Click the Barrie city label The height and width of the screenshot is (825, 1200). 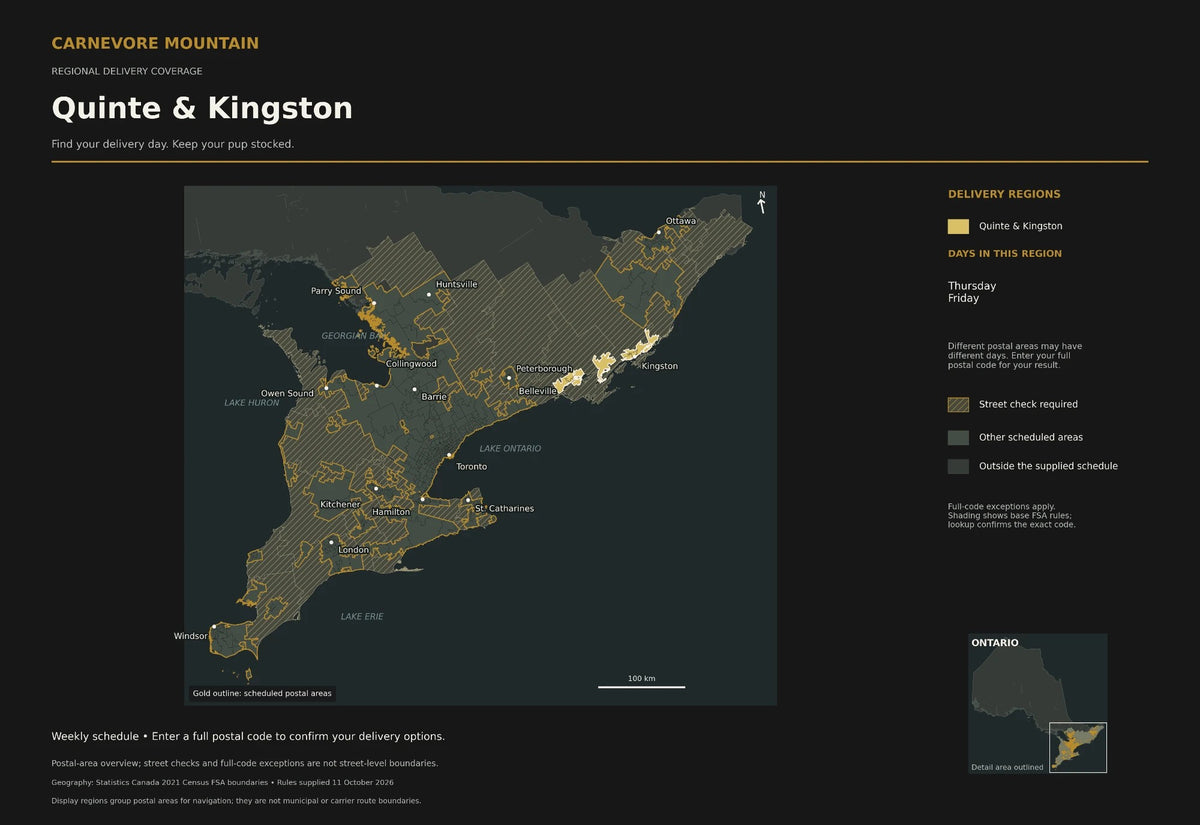tap(434, 397)
